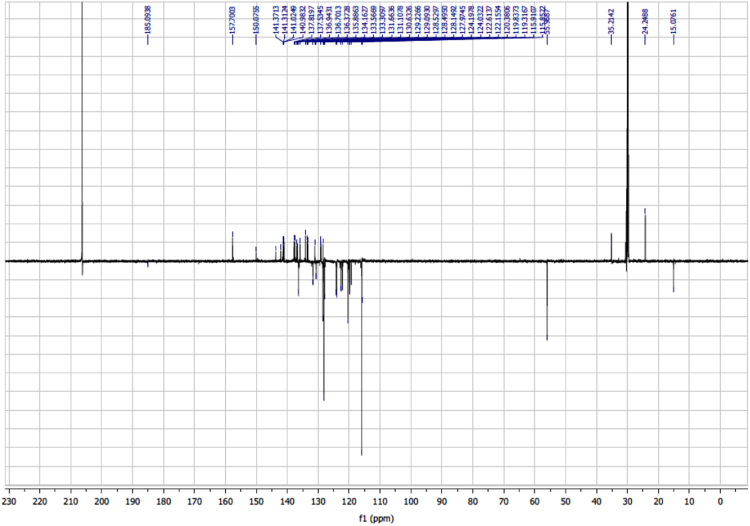Select the 15.0761 peak label

click(x=674, y=20)
